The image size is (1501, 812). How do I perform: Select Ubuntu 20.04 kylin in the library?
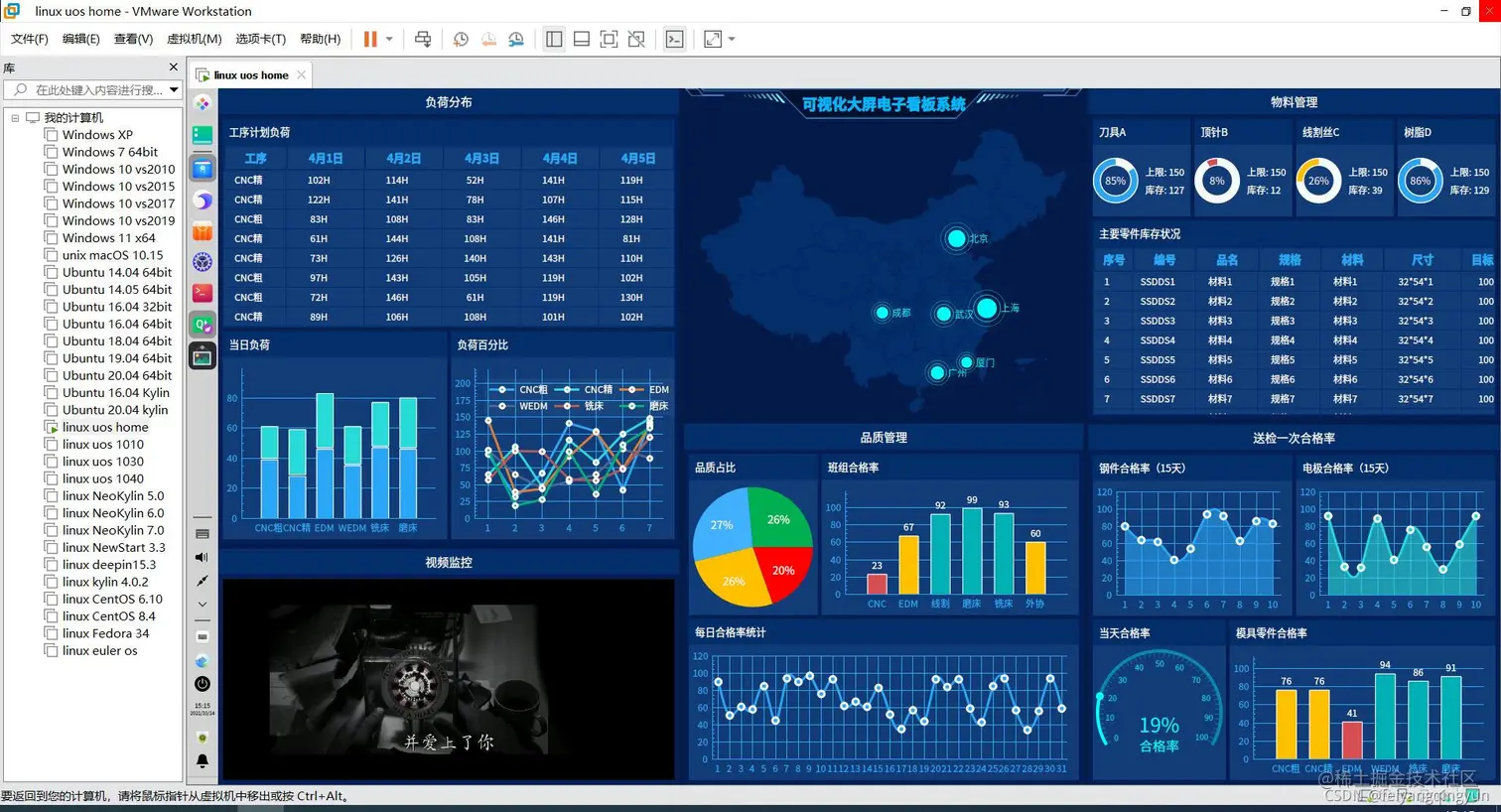(115, 410)
